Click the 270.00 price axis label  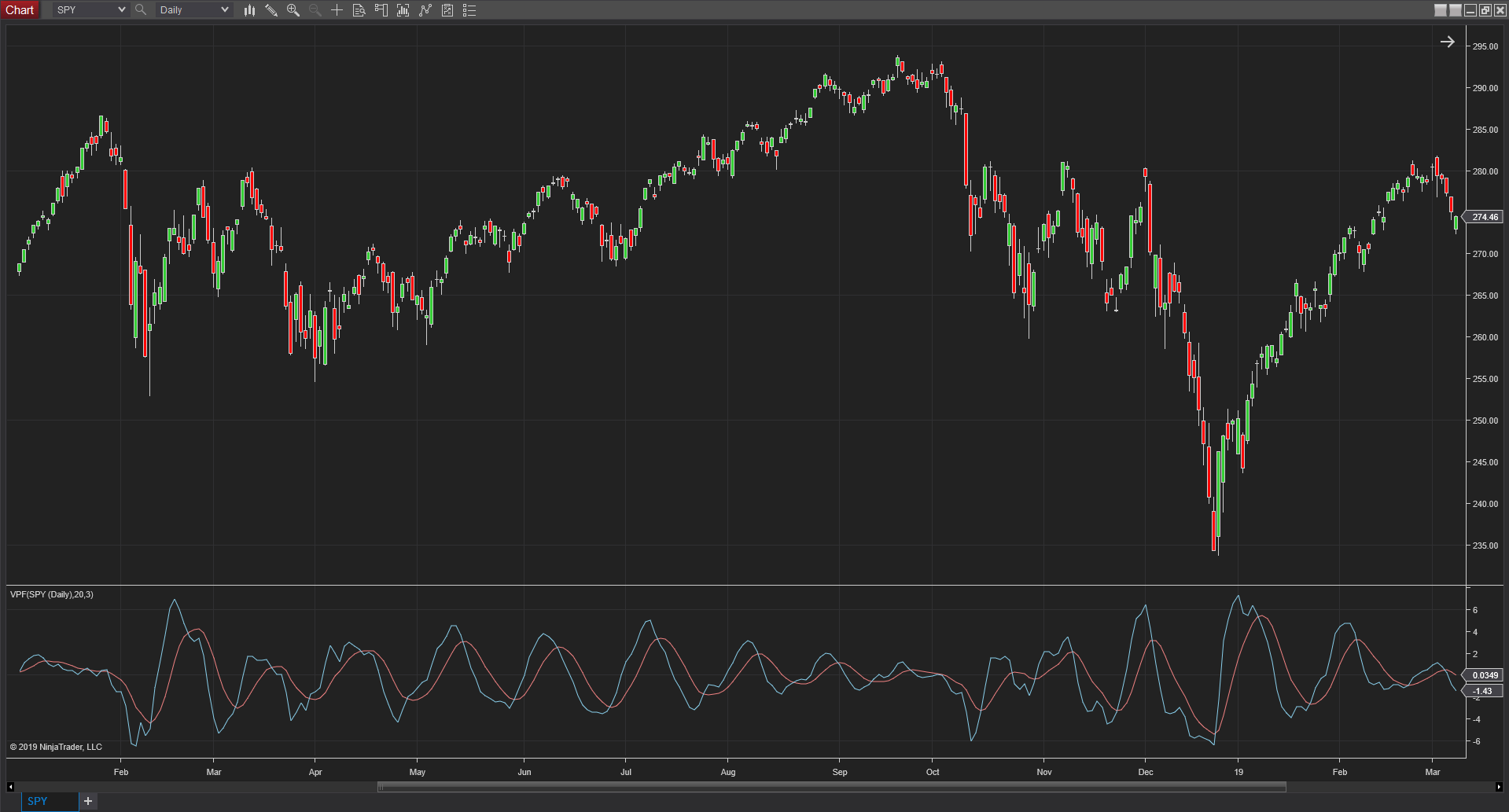pos(1485,254)
